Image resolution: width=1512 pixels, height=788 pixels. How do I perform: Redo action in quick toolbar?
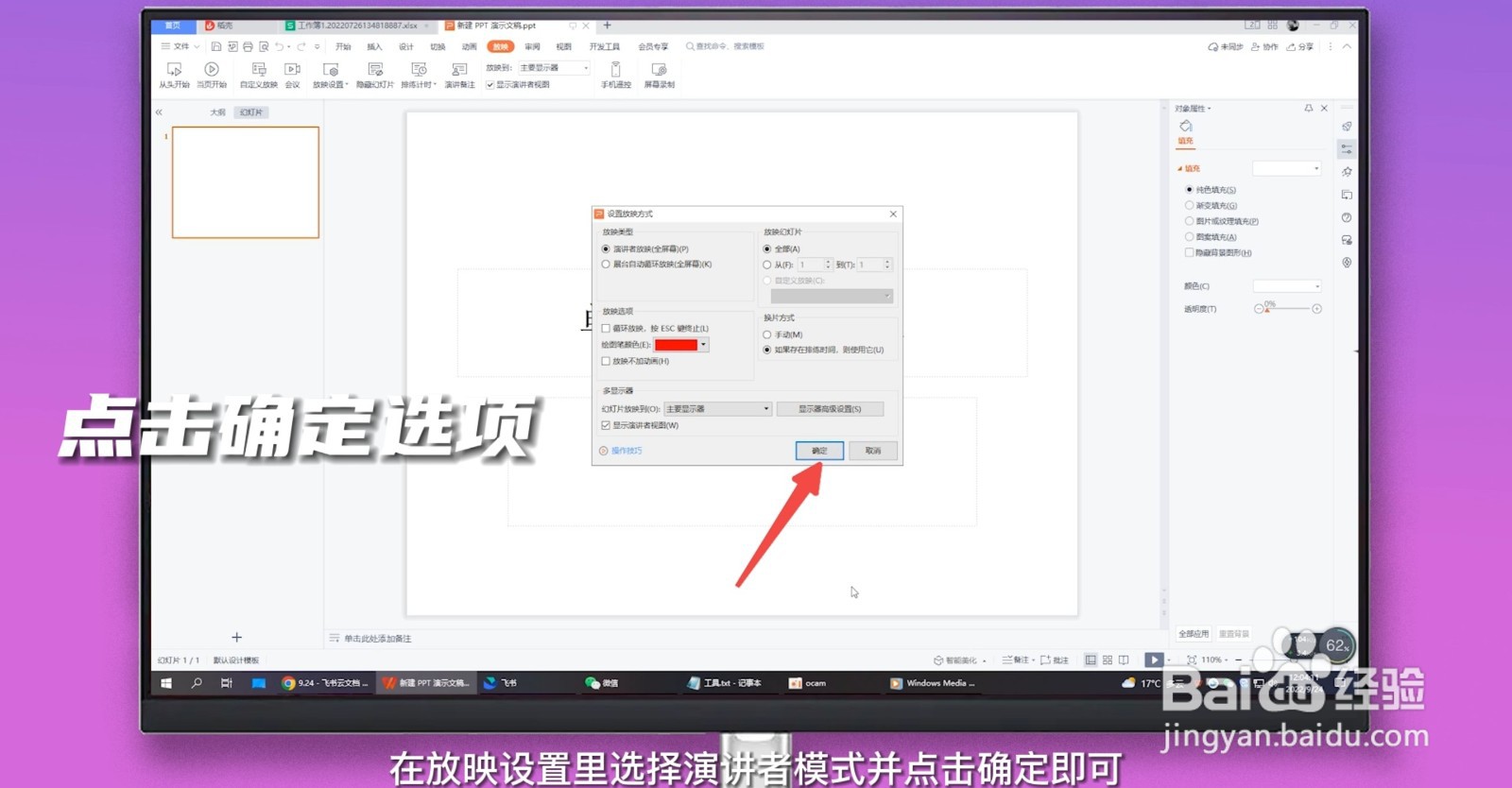point(301,46)
